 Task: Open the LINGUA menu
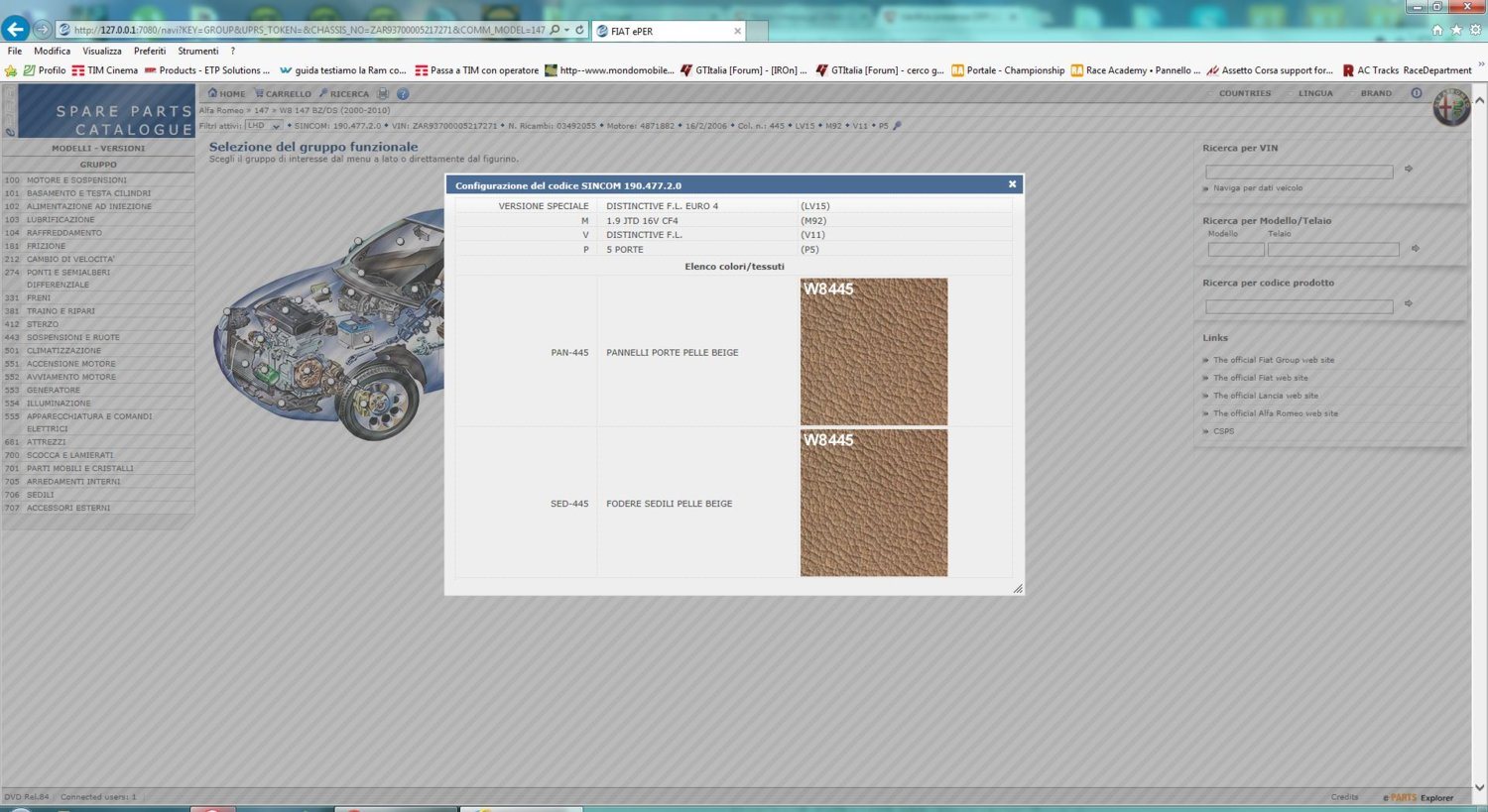coord(1315,93)
